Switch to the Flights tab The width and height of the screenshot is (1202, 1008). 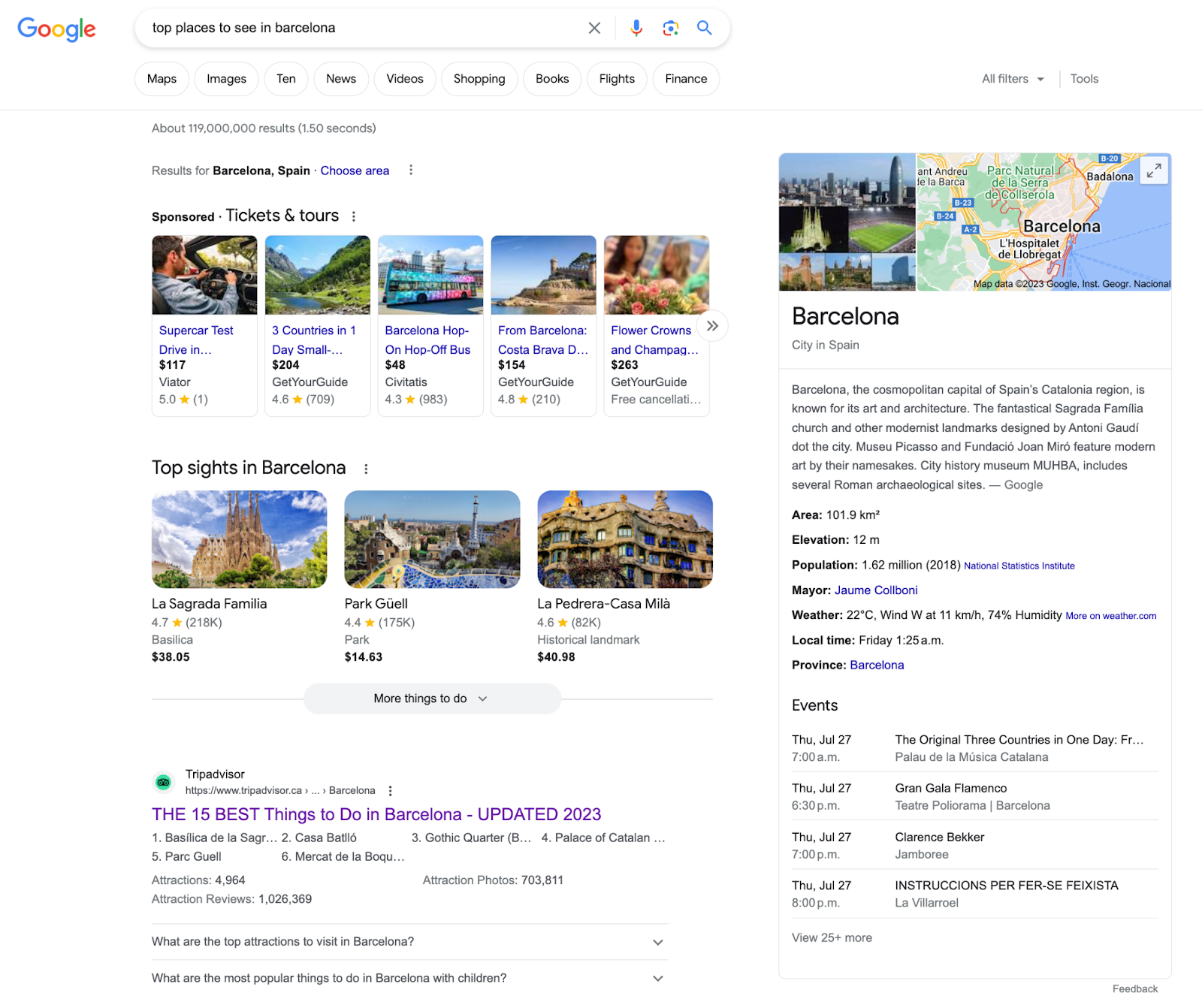(617, 79)
